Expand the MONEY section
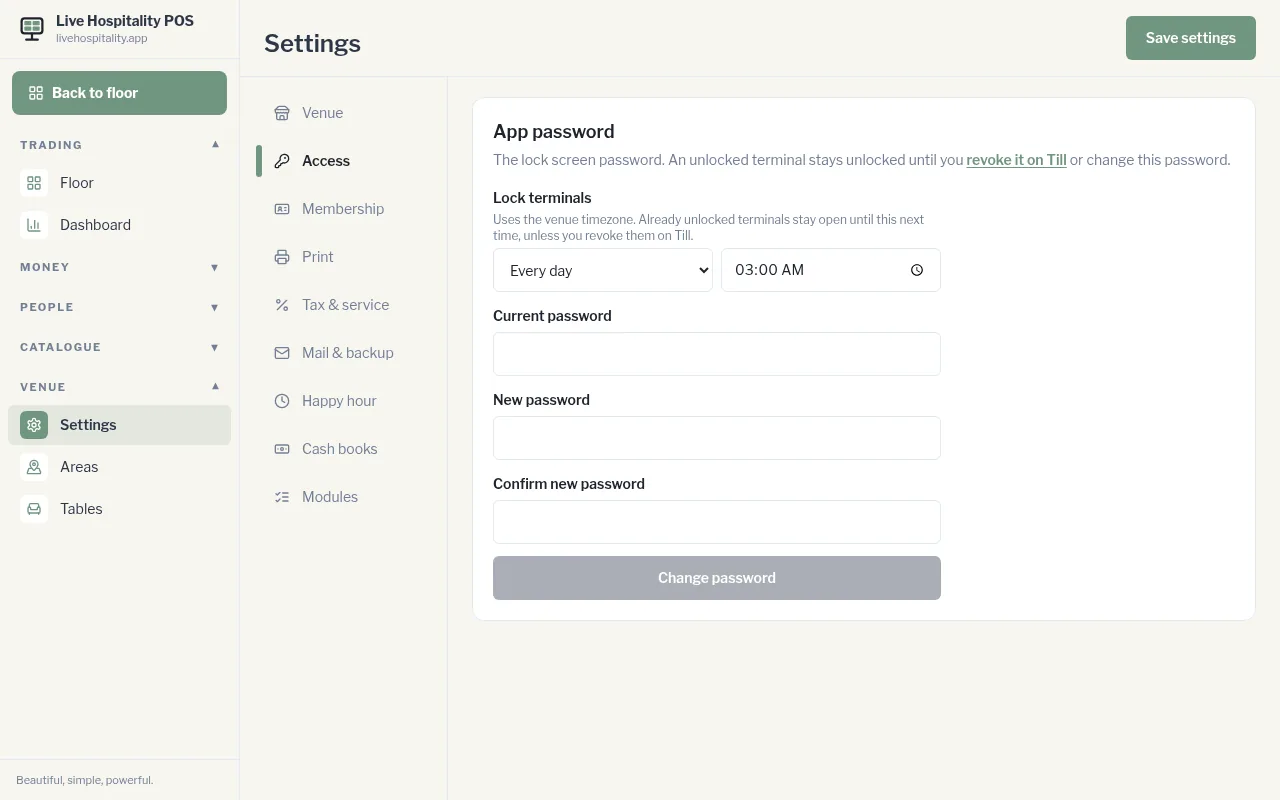 click(119, 267)
